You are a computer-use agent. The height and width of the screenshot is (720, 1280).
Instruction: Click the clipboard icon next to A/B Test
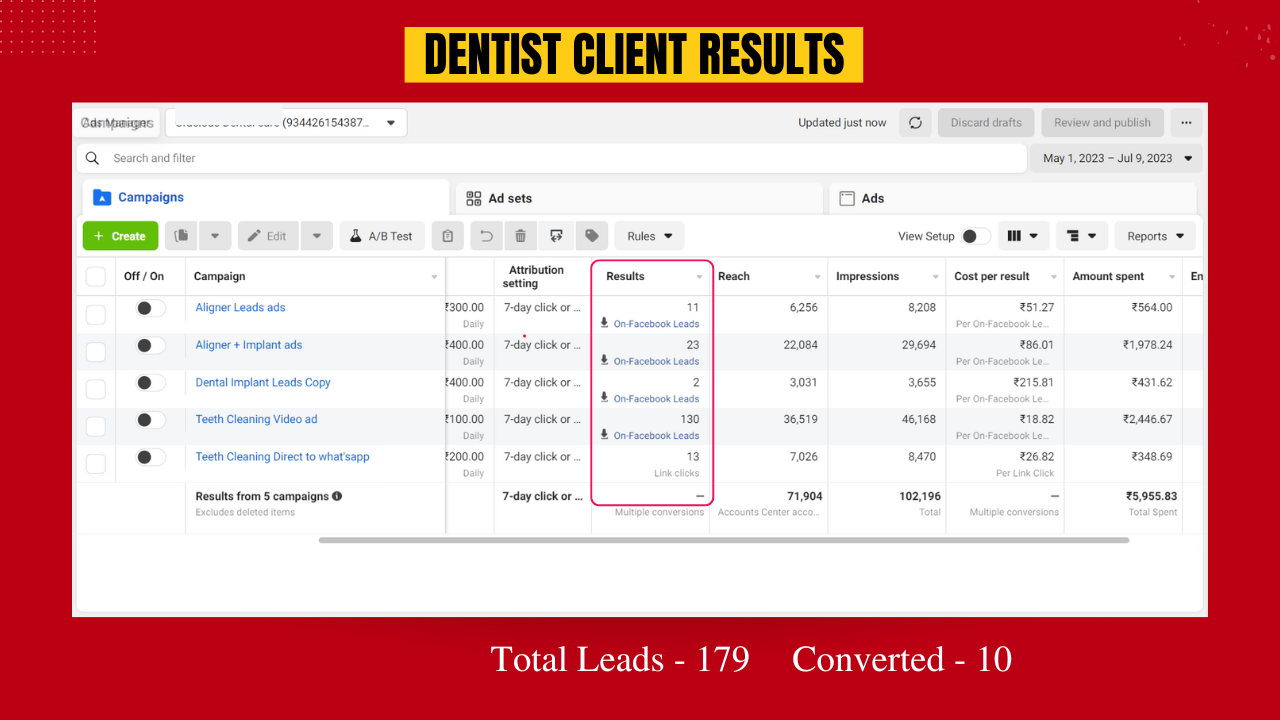point(448,236)
